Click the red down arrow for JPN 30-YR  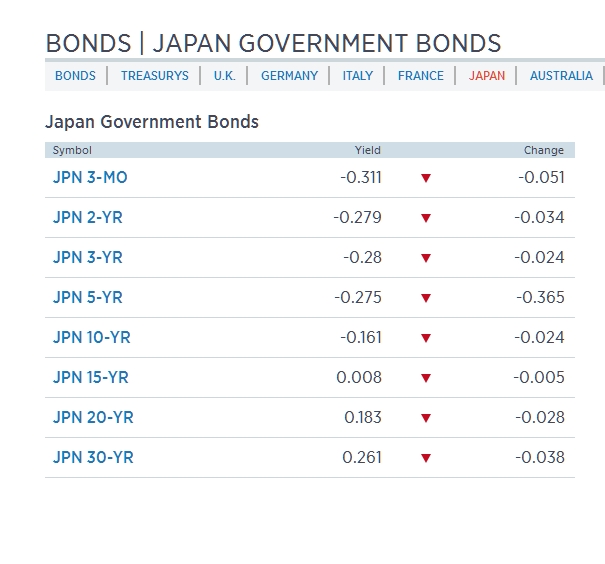tap(425, 458)
